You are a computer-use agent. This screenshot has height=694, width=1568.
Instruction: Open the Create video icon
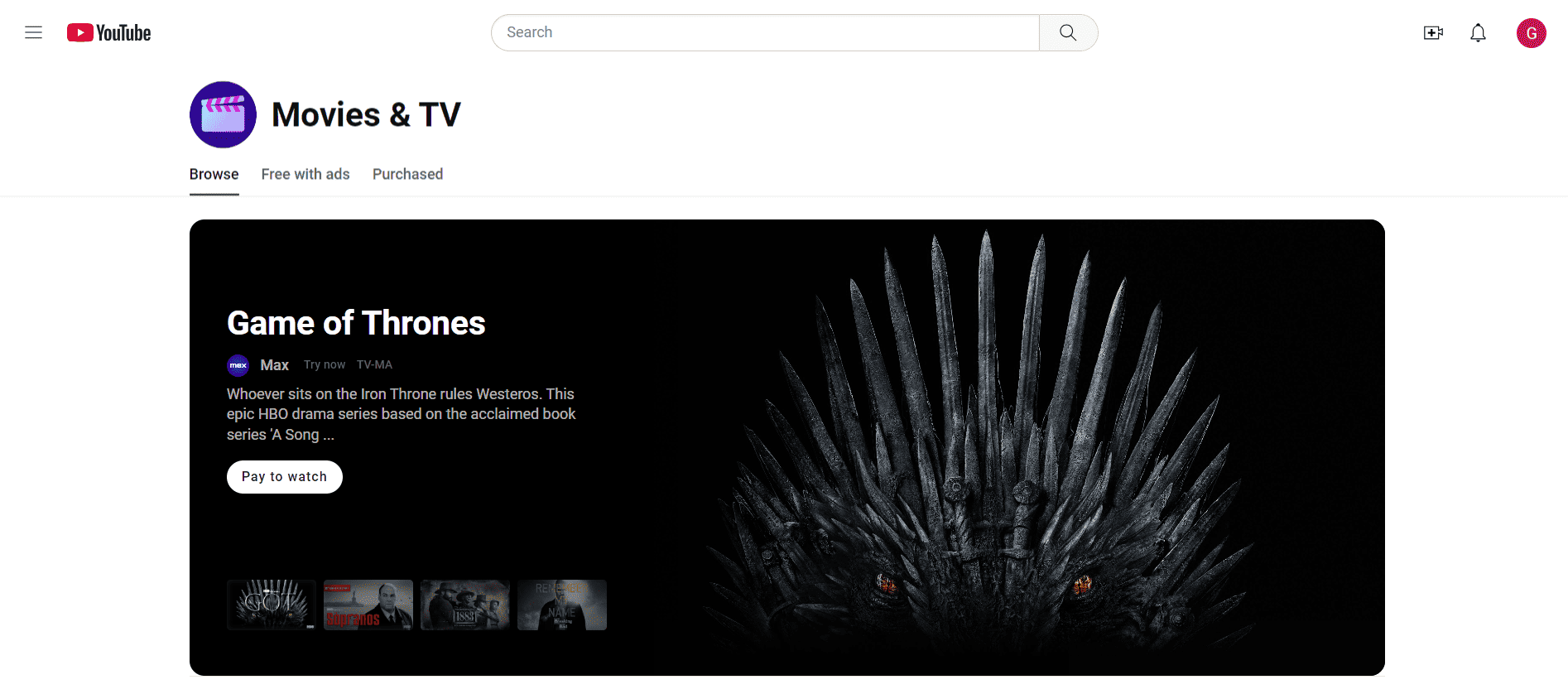1433,32
